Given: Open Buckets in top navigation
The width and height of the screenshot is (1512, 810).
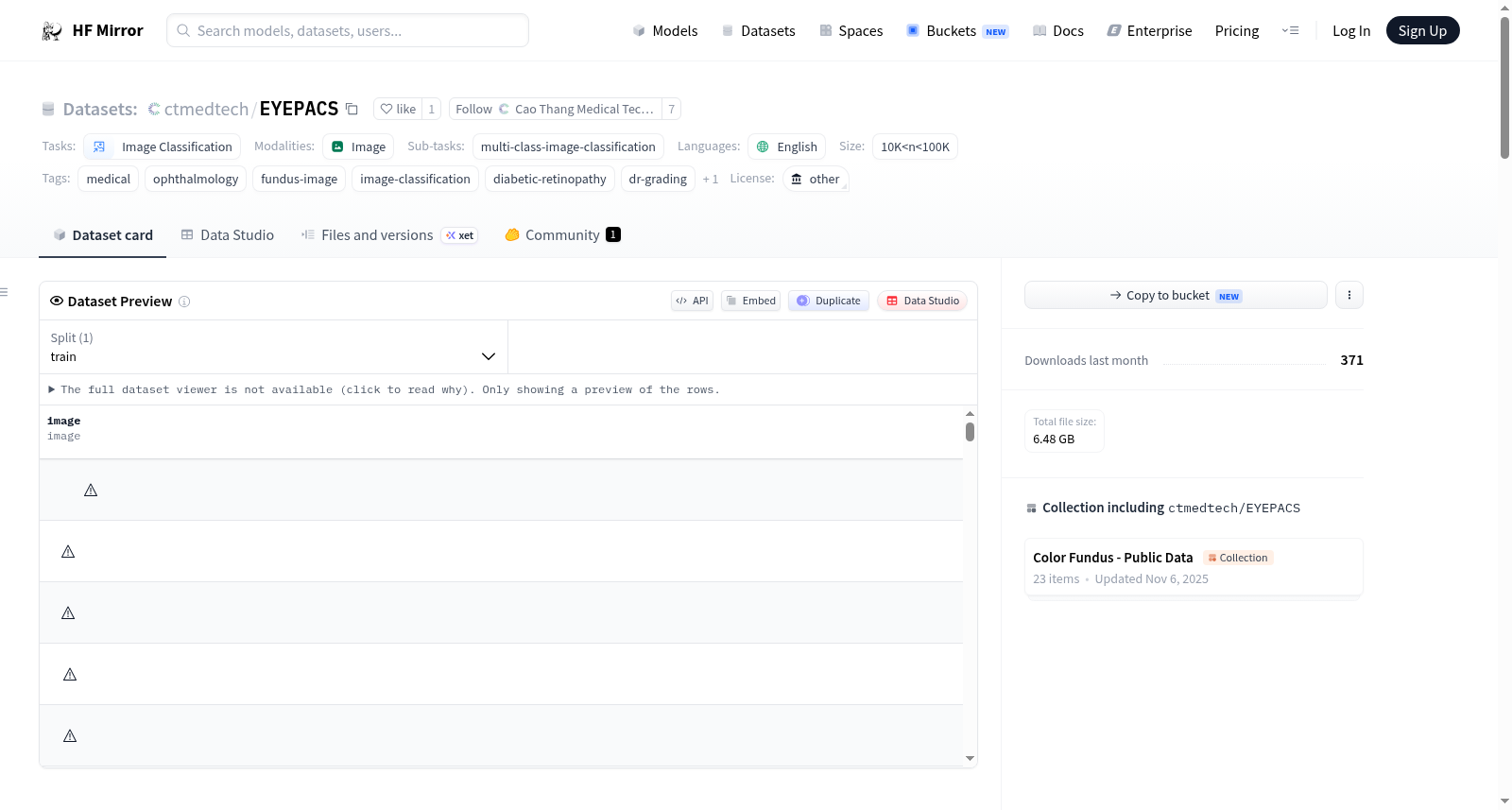Looking at the screenshot, I should (957, 31).
